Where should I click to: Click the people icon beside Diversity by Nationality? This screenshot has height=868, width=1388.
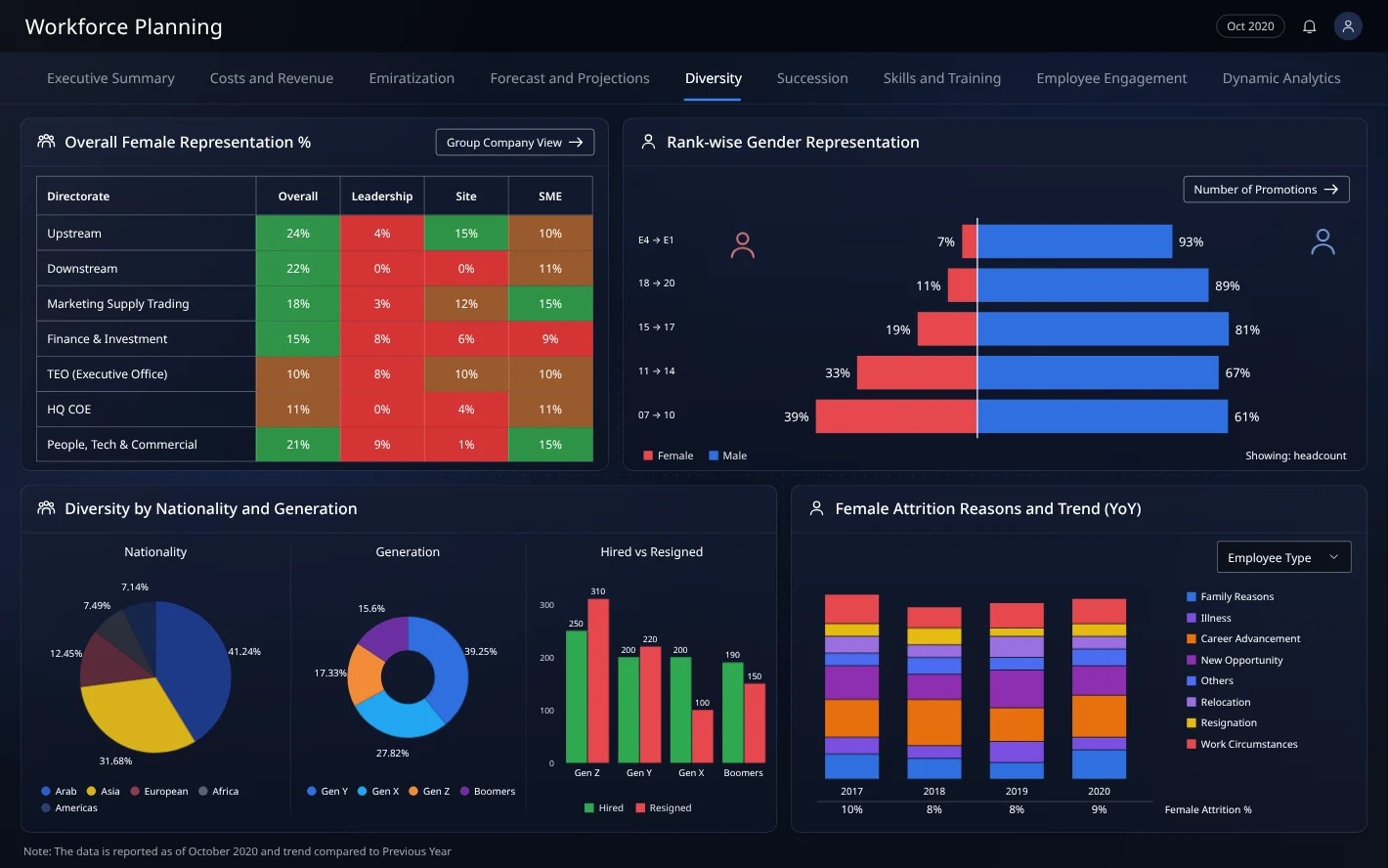pyautogui.click(x=46, y=508)
